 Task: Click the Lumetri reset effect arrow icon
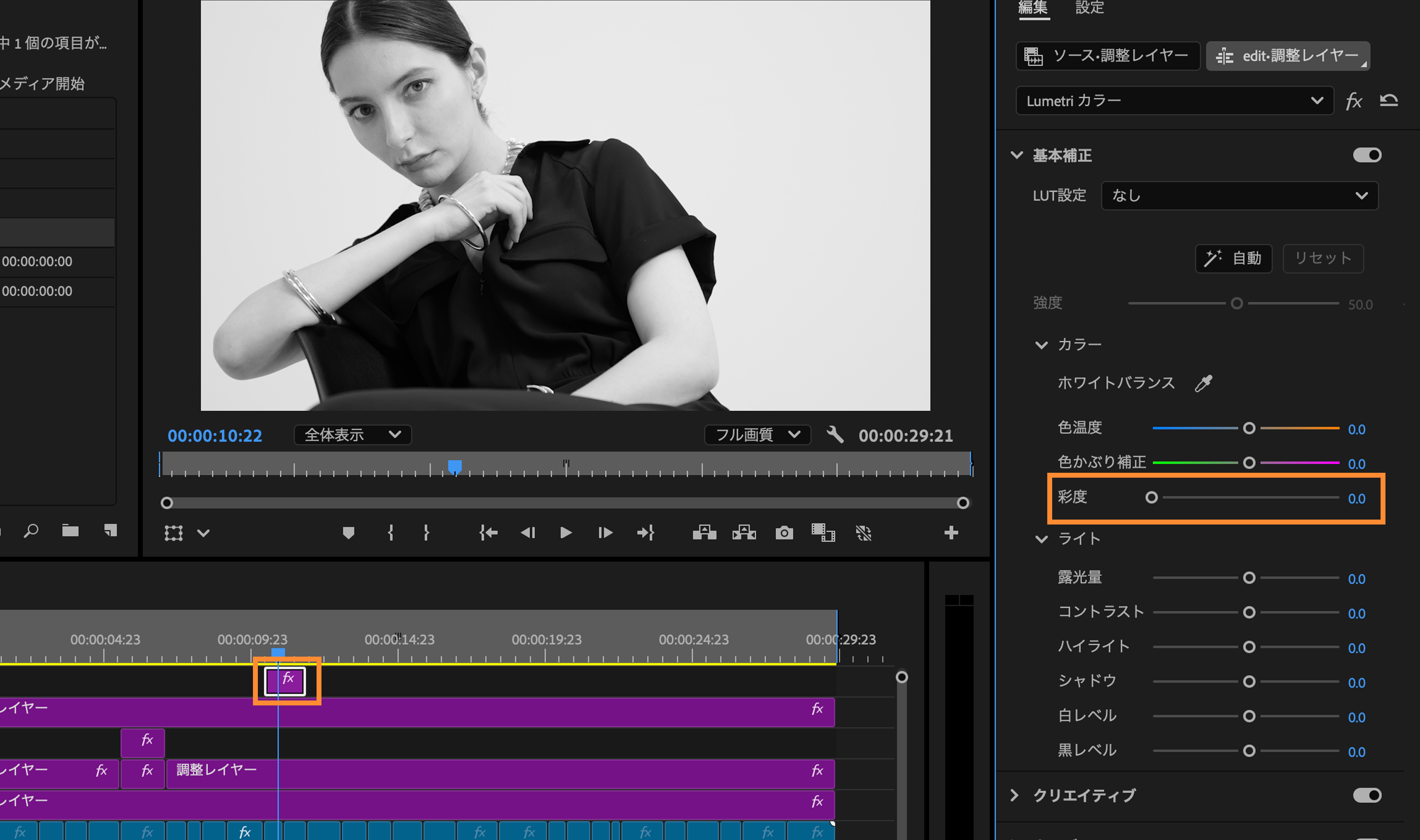1388,101
